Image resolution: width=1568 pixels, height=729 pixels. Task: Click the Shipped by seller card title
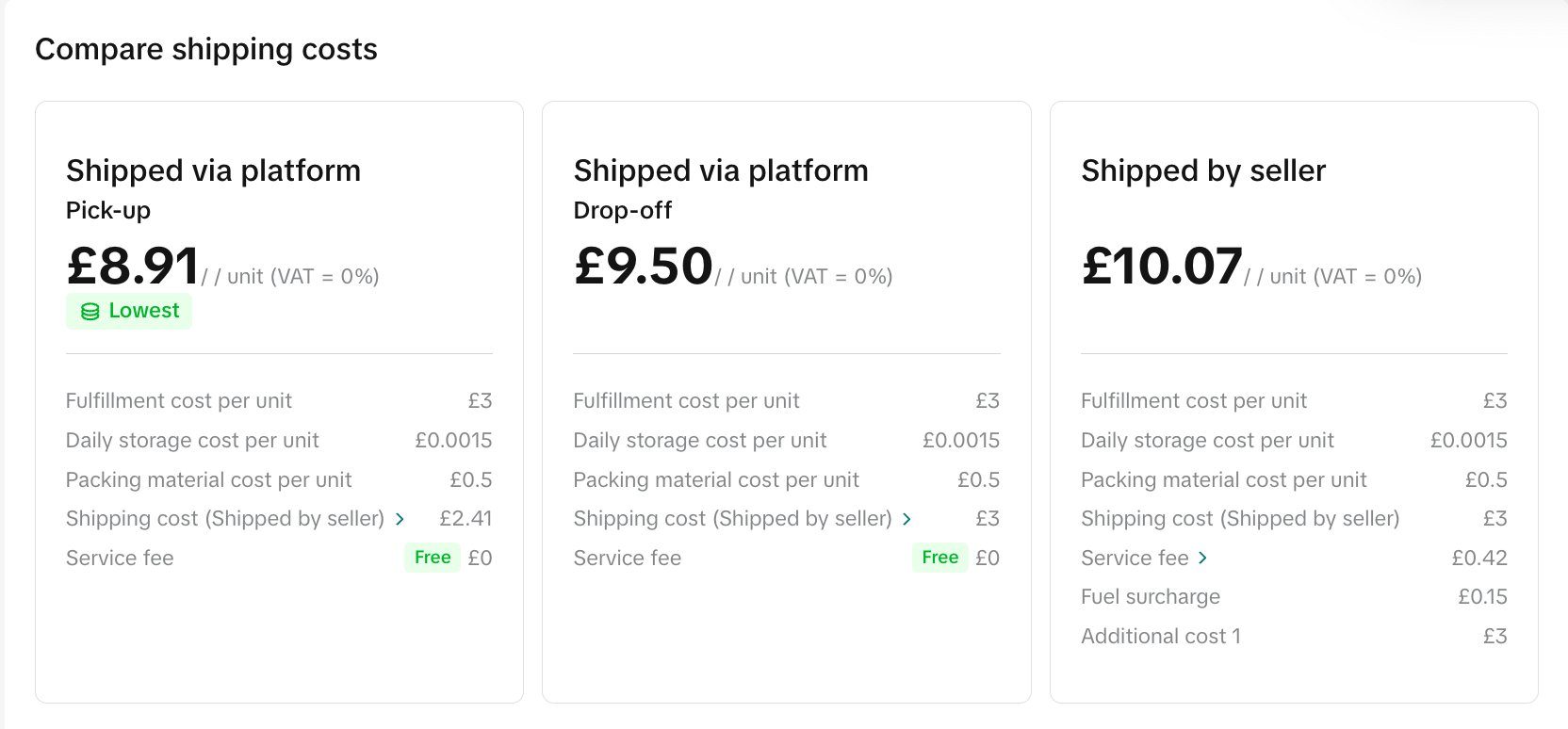click(1203, 170)
